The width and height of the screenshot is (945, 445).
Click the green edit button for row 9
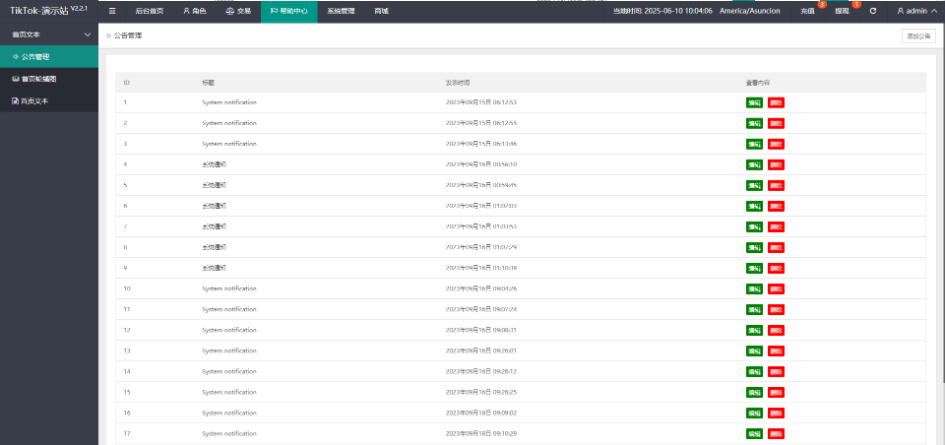[x=754, y=268]
